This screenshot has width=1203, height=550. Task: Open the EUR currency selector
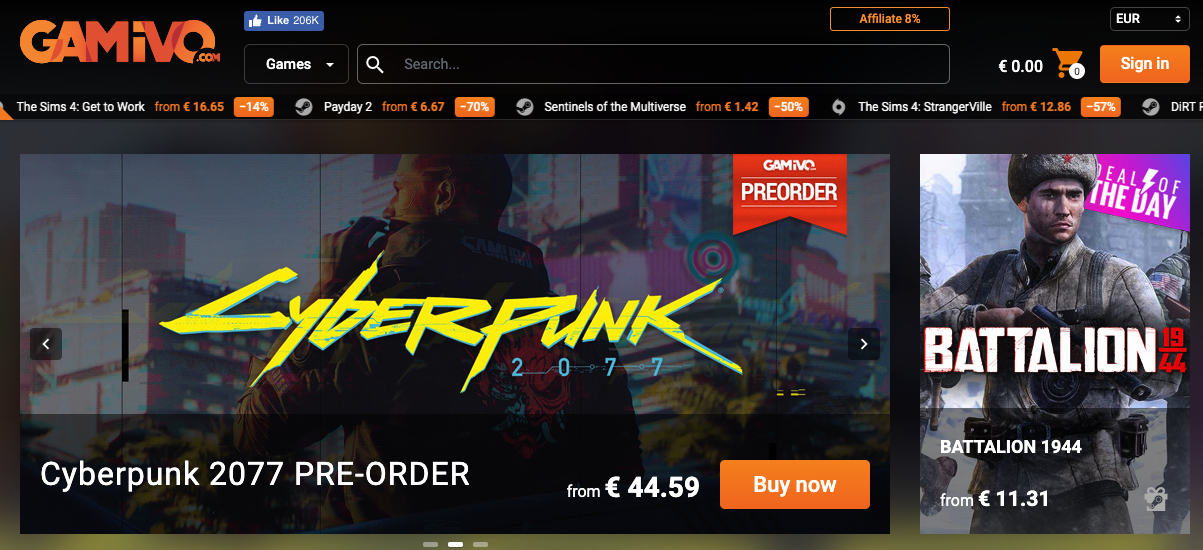point(1148,19)
